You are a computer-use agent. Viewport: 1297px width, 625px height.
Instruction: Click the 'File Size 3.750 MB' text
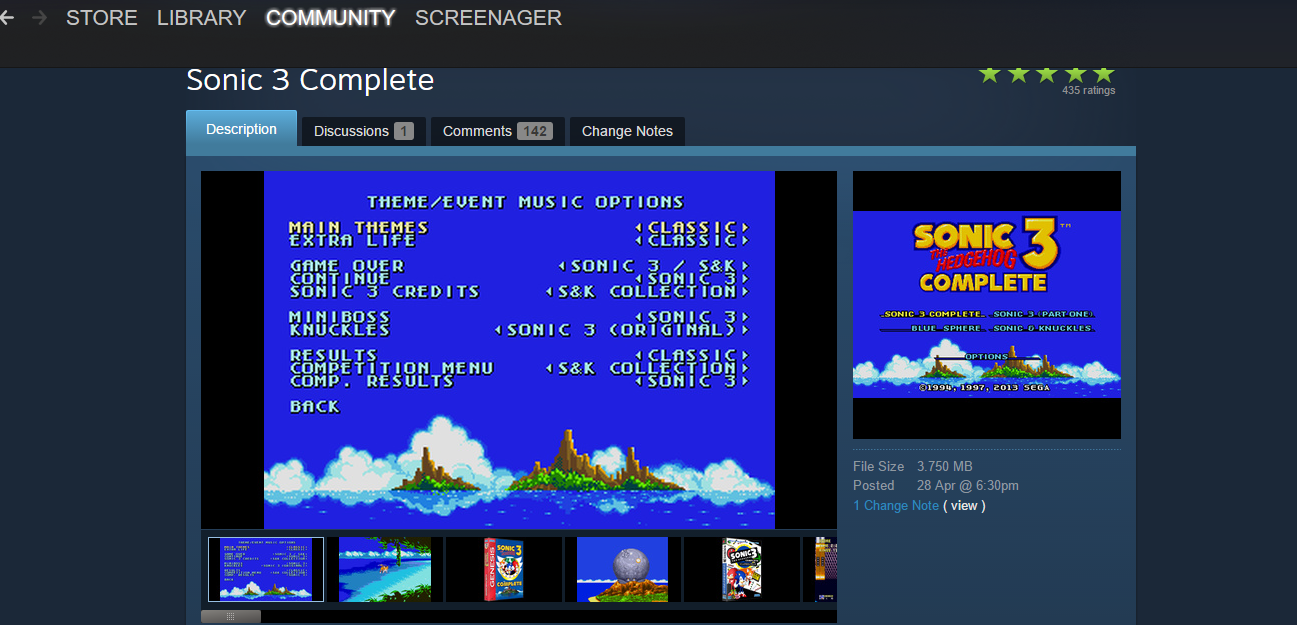[x=913, y=467]
